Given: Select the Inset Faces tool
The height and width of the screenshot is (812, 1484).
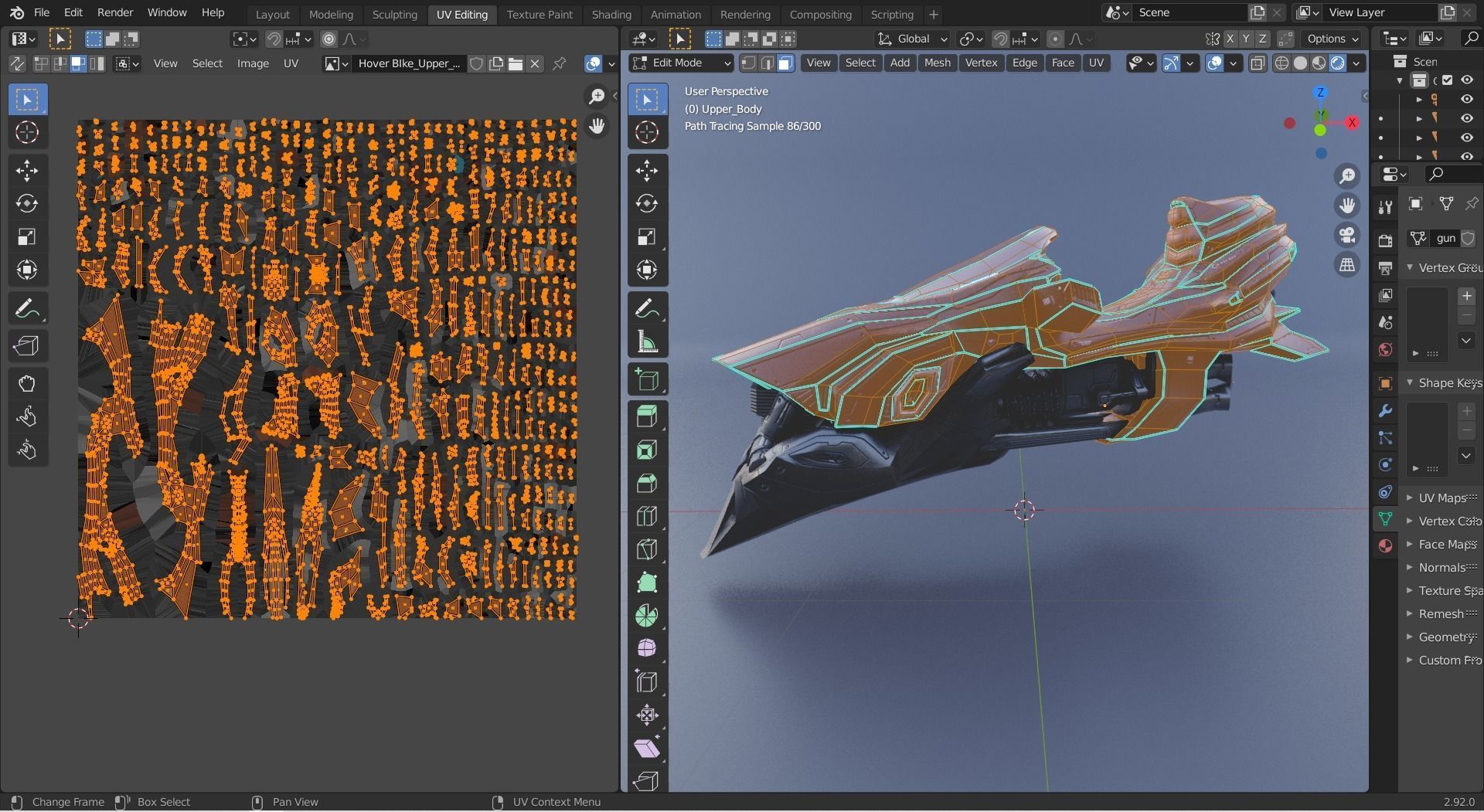Looking at the screenshot, I should tap(647, 450).
